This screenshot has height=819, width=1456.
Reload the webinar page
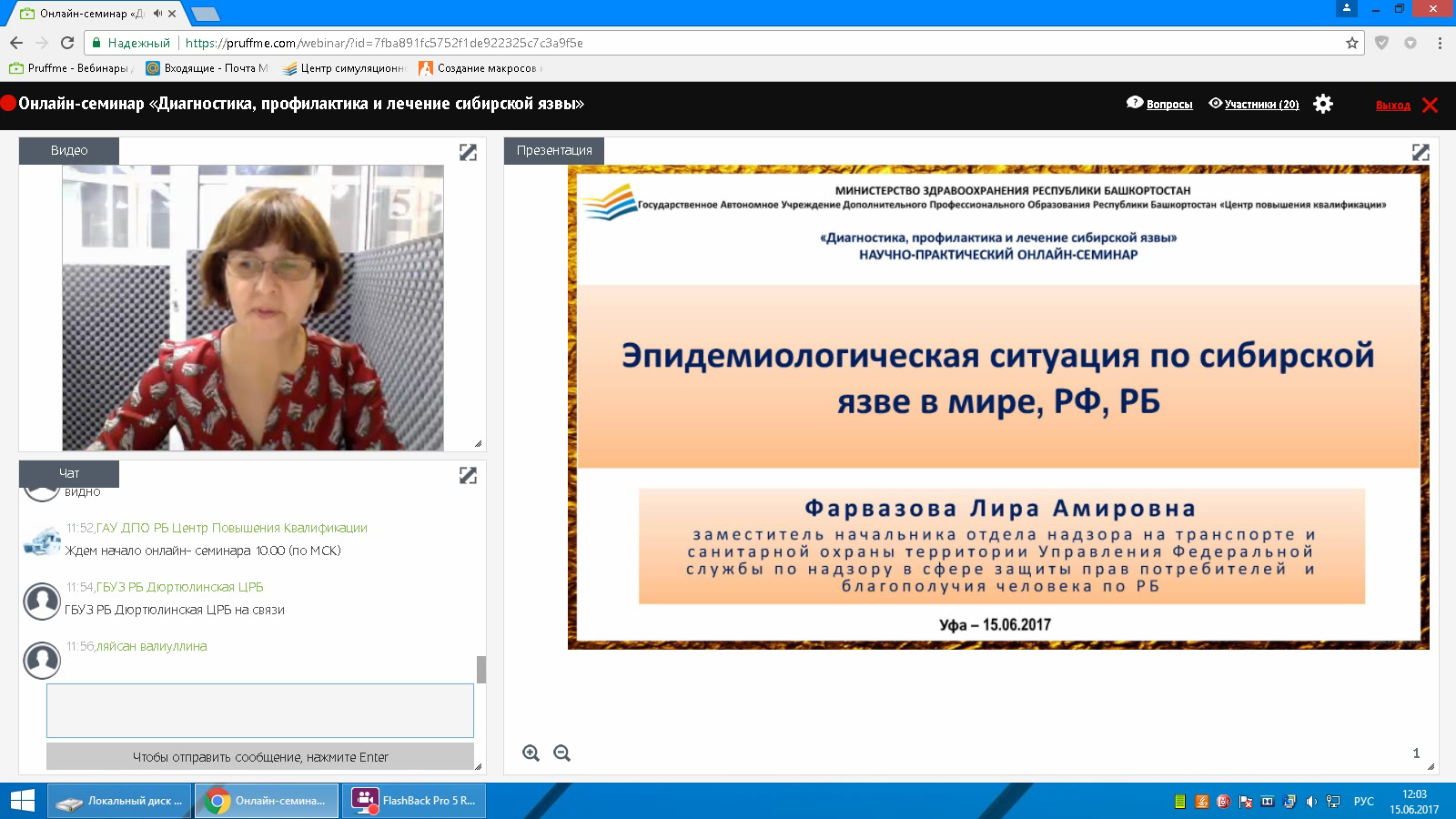click(x=67, y=43)
